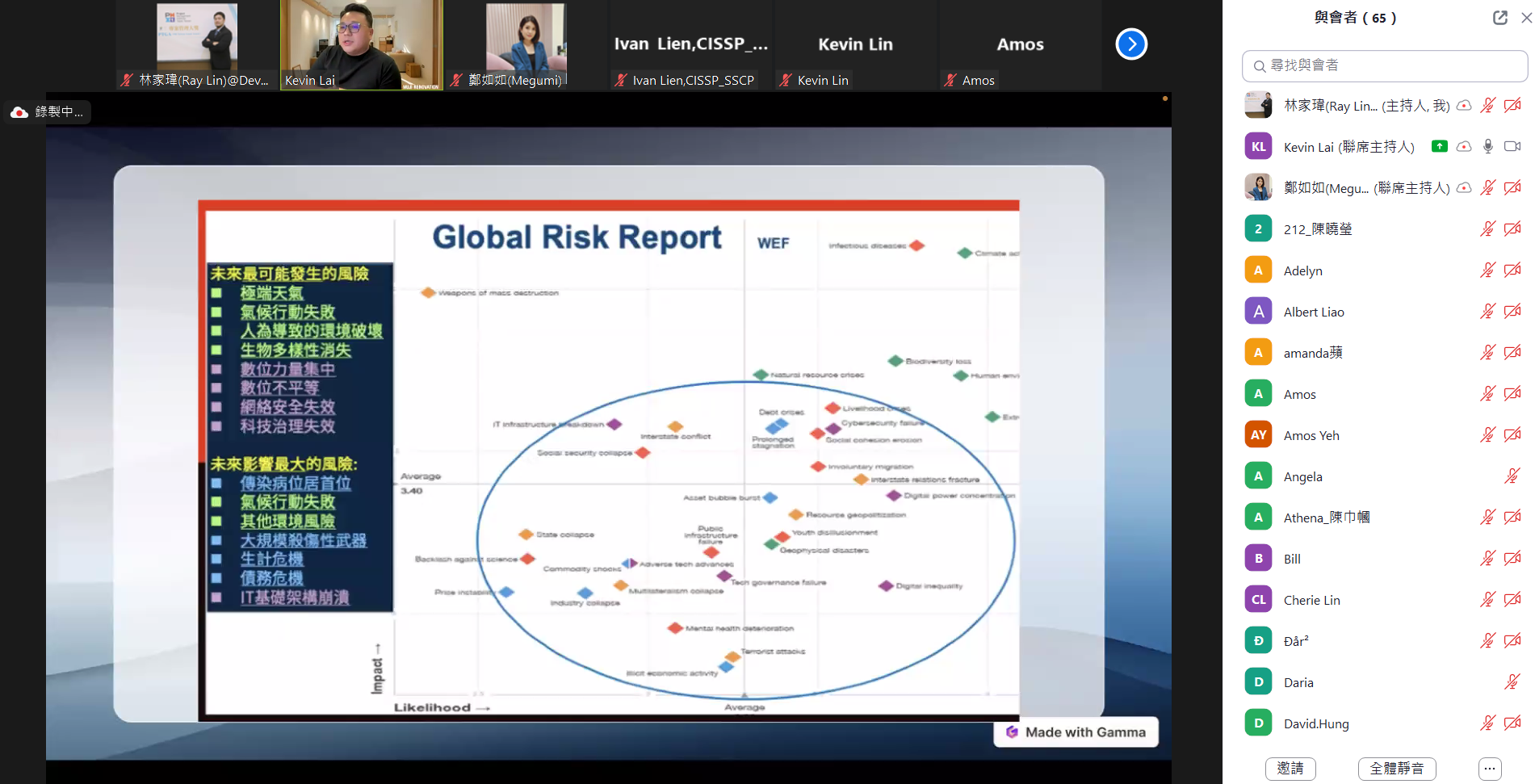Click the 全體靜音 mute all button
Image resolution: width=1535 pixels, height=784 pixels.
(x=1396, y=769)
